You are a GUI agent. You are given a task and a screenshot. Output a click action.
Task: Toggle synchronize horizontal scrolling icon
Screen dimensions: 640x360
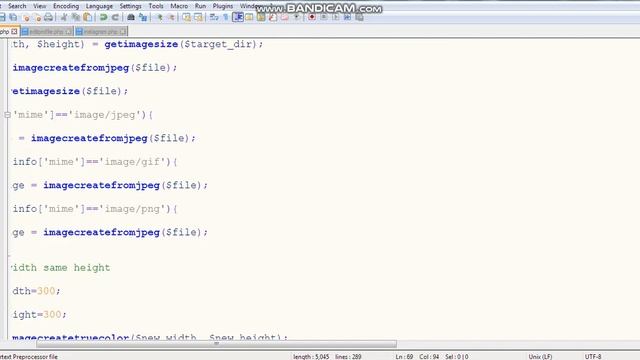[x=198, y=17]
